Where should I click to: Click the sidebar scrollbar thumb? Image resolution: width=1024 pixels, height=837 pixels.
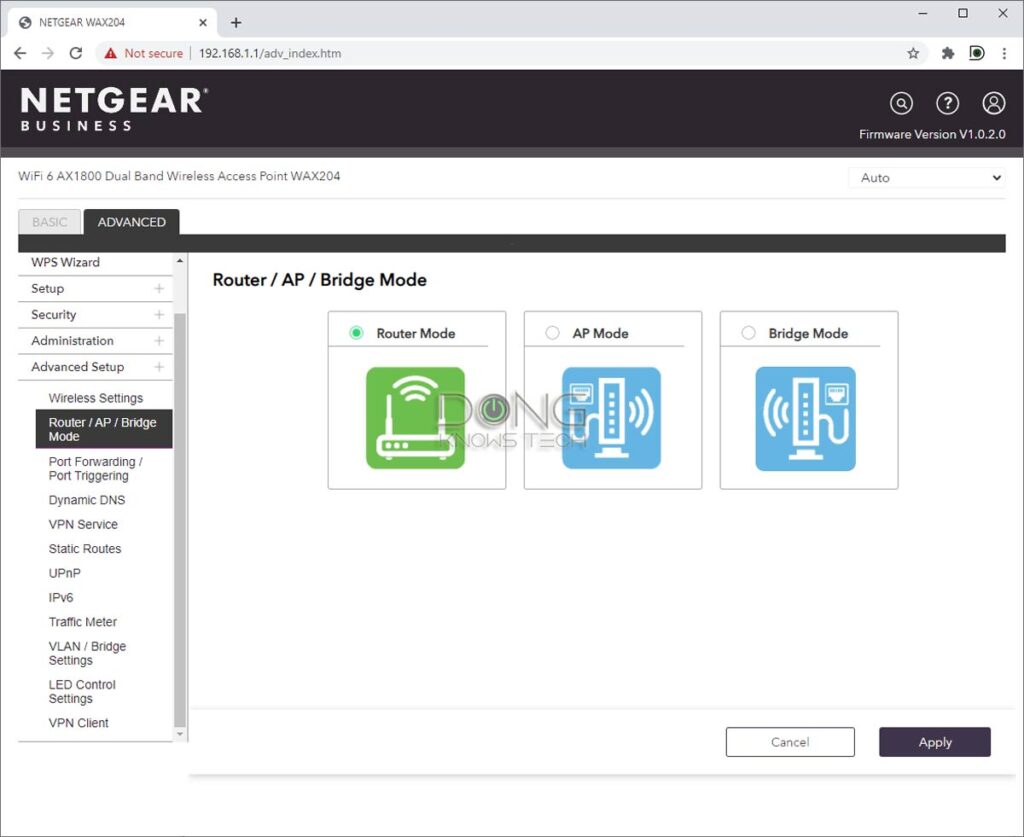coord(180,520)
